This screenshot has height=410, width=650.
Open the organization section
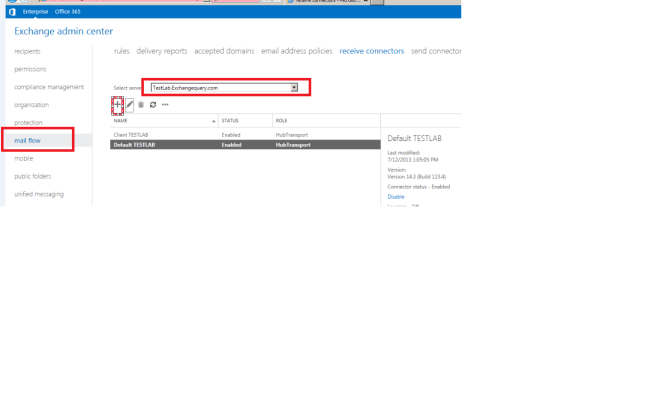point(32,105)
